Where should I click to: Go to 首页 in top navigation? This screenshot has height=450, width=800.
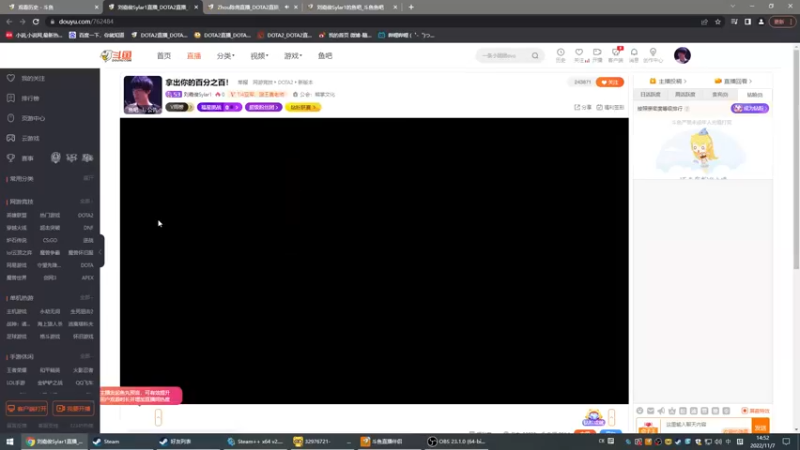pyautogui.click(x=164, y=56)
